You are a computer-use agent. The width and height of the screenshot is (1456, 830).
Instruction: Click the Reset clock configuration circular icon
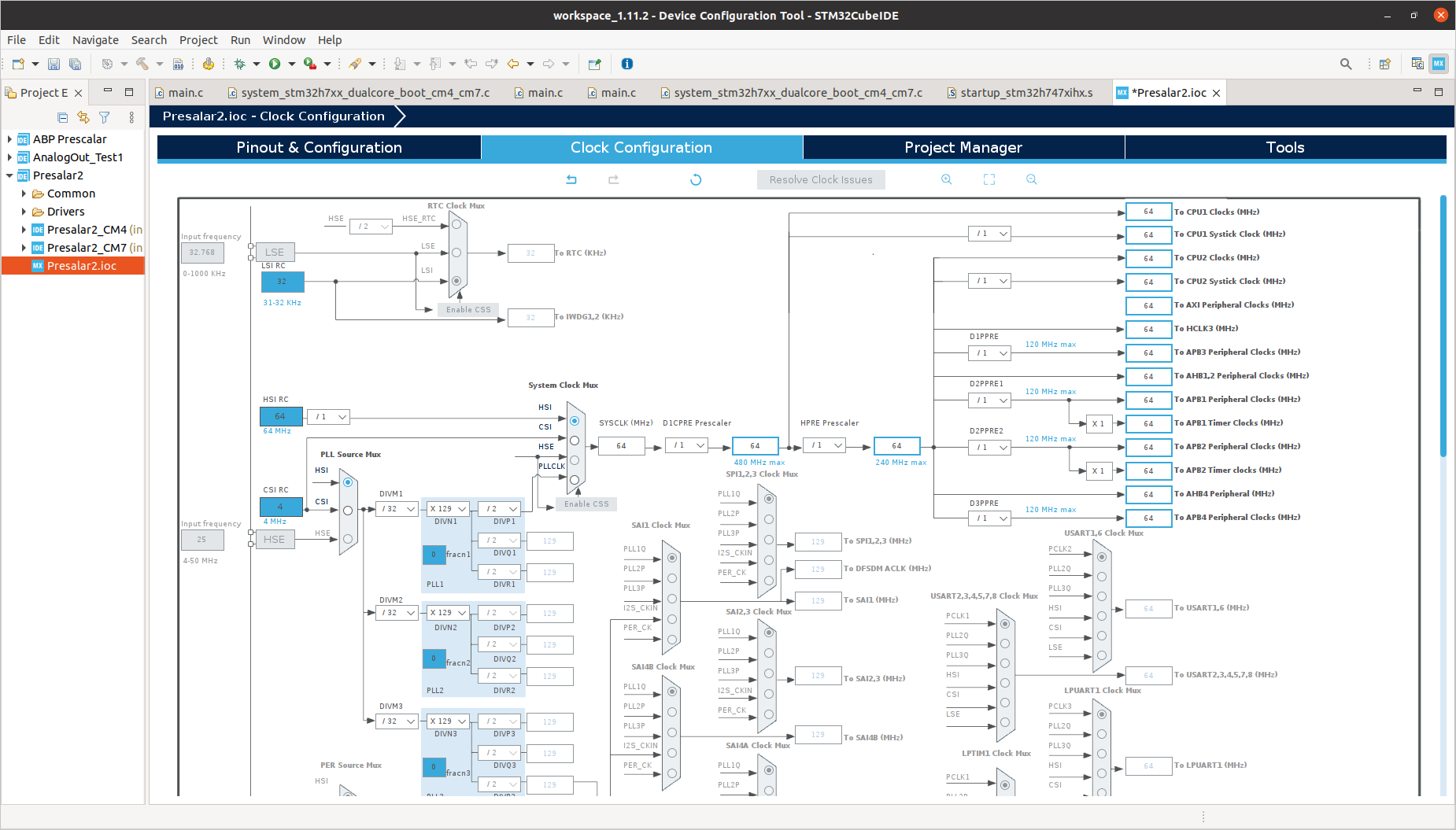696,179
